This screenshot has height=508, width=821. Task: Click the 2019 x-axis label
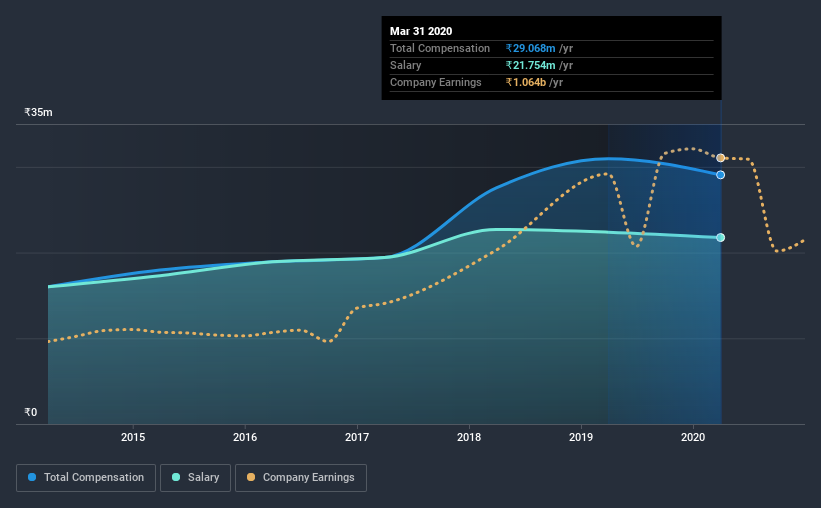pyautogui.click(x=581, y=437)
